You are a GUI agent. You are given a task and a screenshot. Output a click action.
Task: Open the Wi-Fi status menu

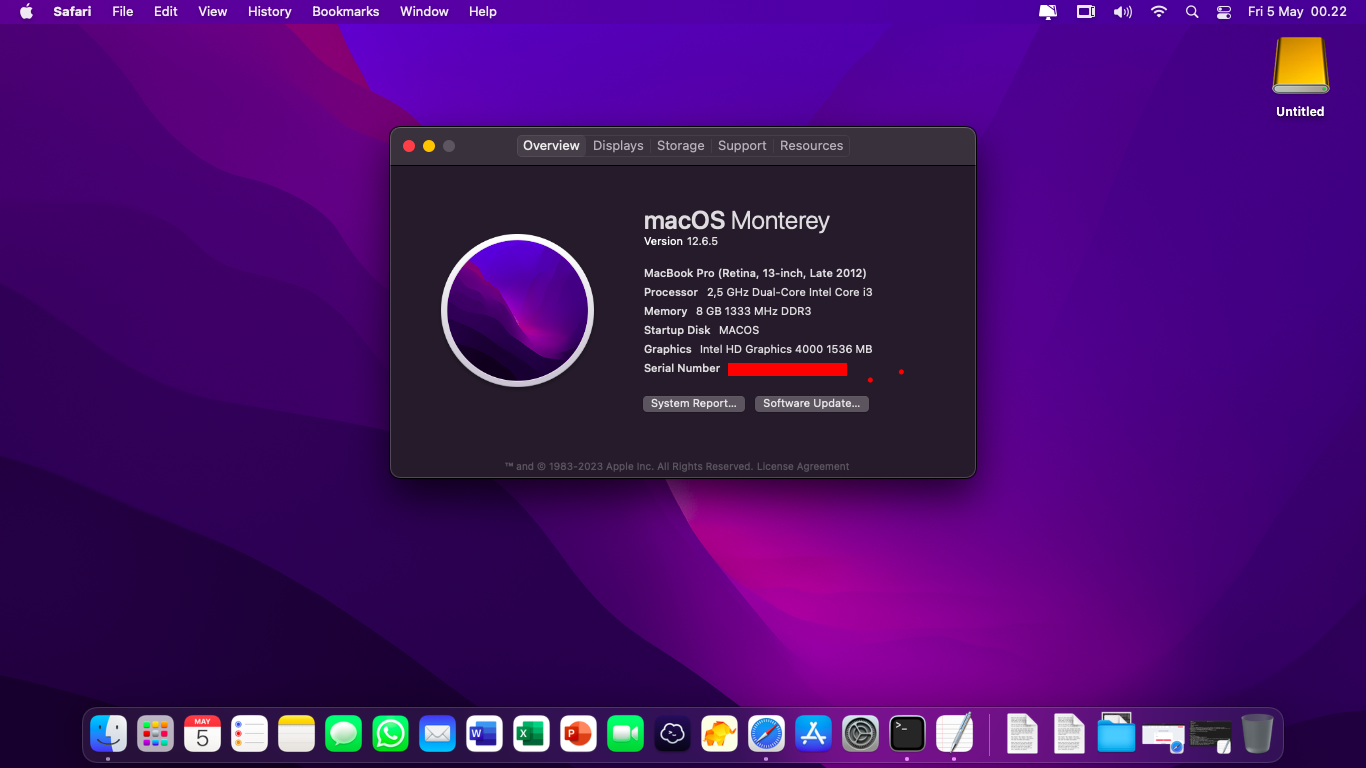[1159, 12]
